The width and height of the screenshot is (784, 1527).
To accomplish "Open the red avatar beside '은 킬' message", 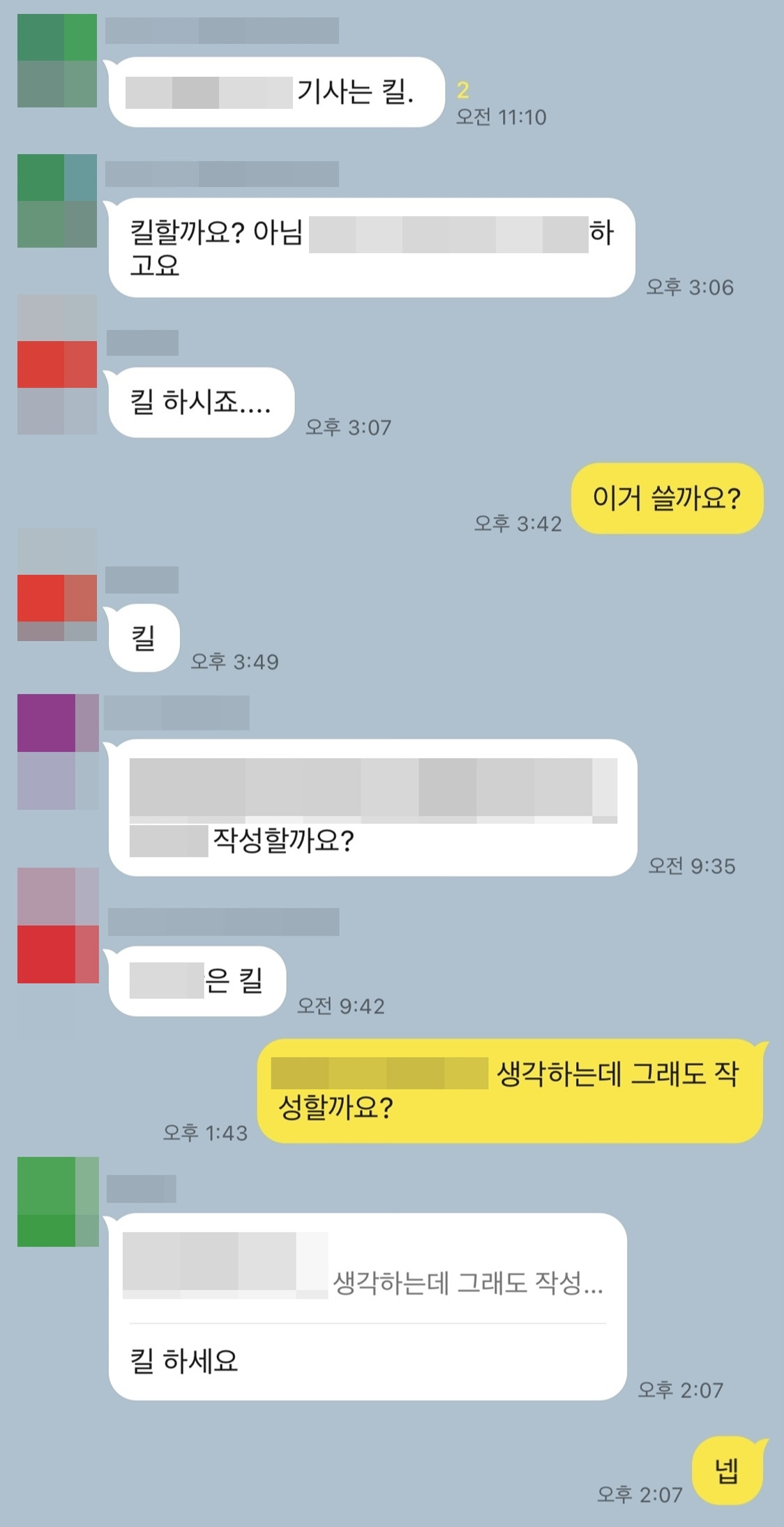I will click(x=58, y=926).
